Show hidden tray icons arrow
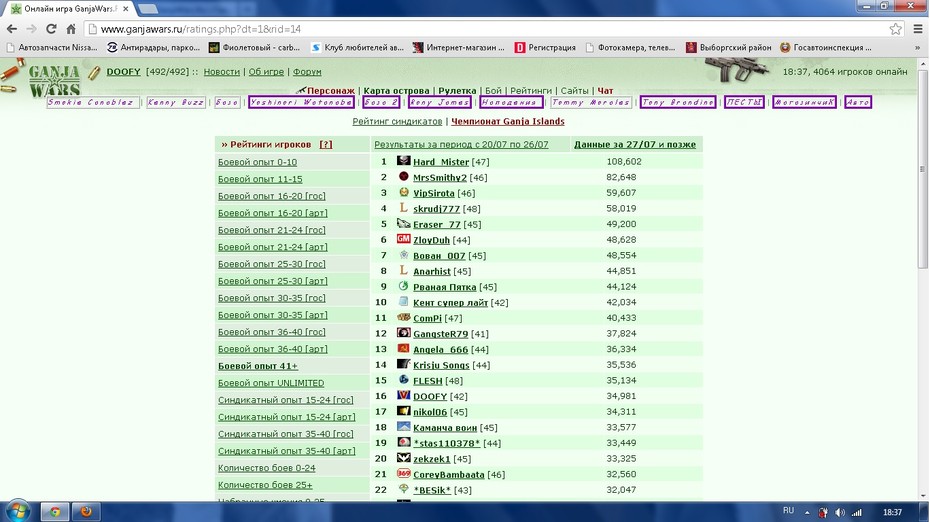 tap(807, 513)
